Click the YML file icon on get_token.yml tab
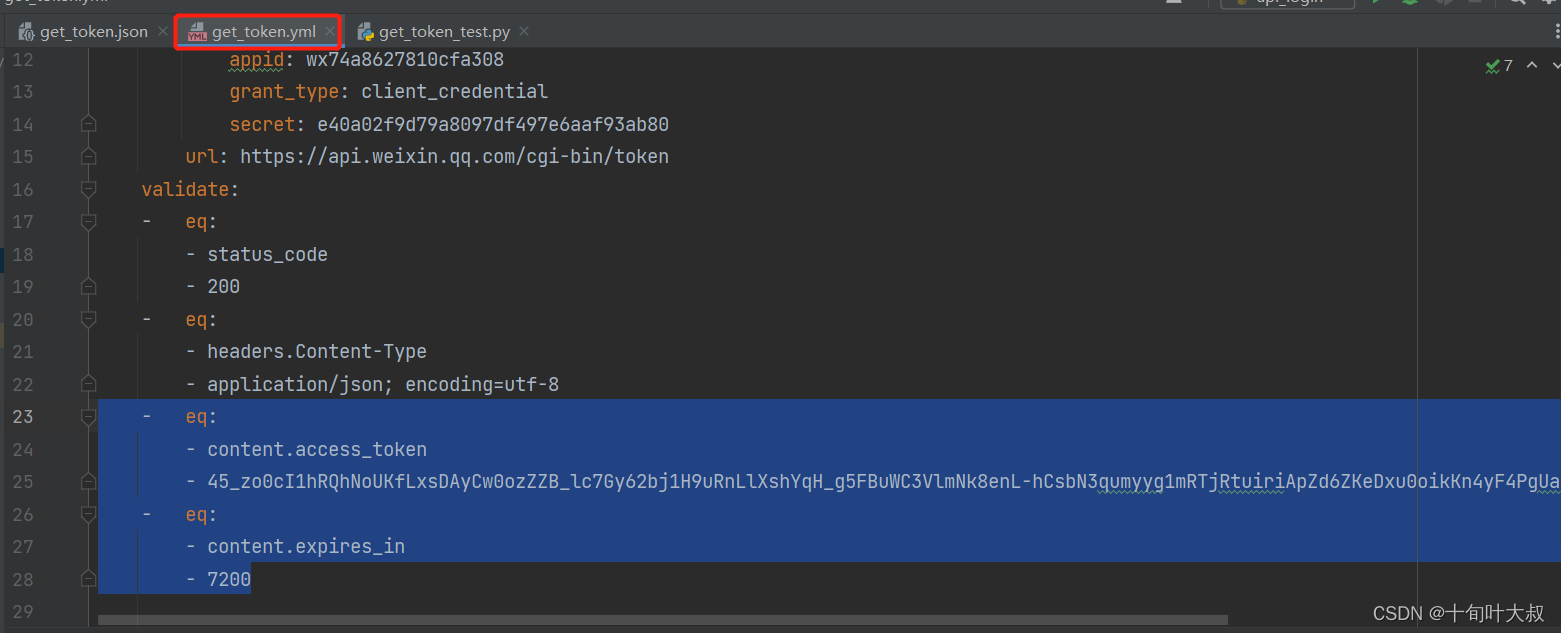This screenshot has width=1561, height=633. 197,32
